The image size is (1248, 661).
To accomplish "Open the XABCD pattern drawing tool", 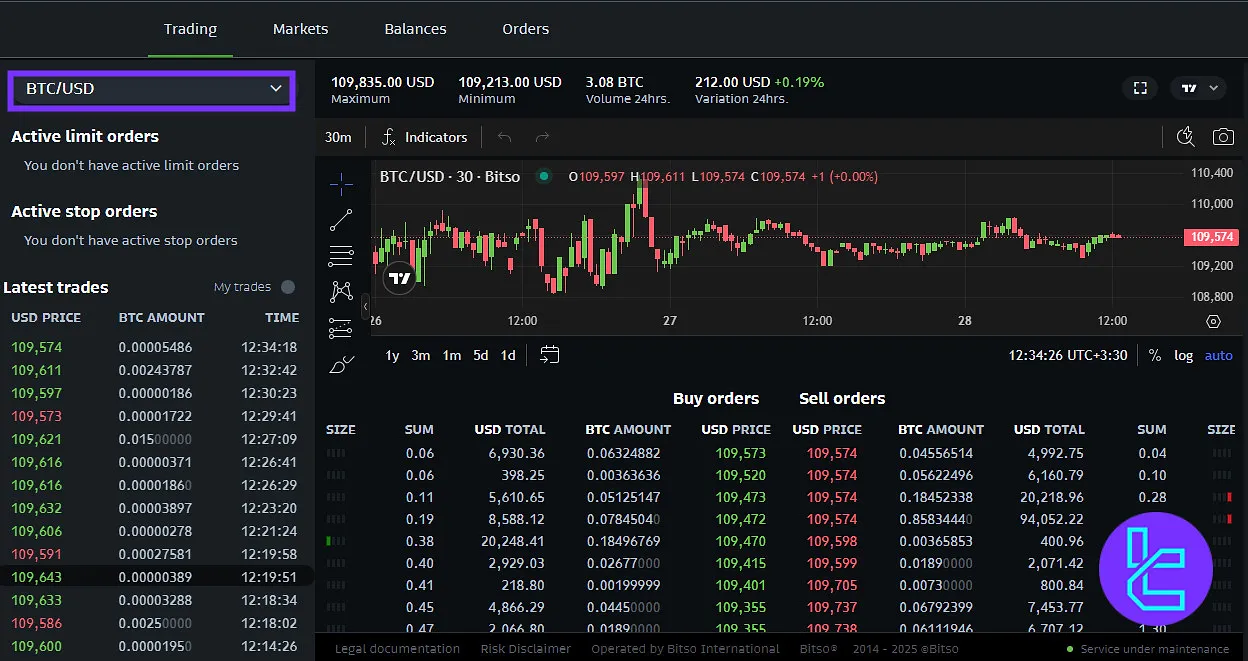I will (341, 291).
